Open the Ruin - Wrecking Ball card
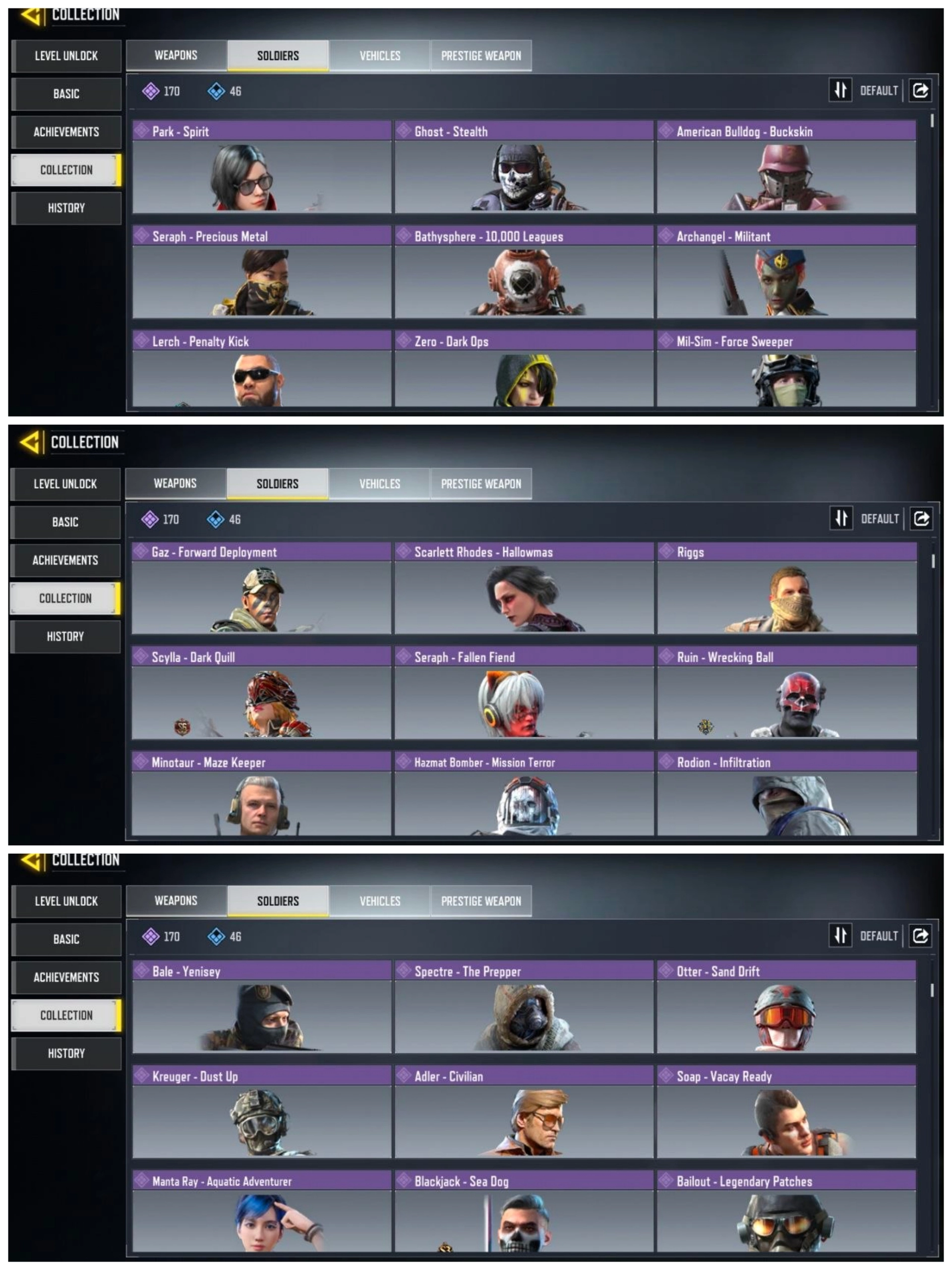The height and width of the screenshot is (1270, 952). tap(787, 693)
